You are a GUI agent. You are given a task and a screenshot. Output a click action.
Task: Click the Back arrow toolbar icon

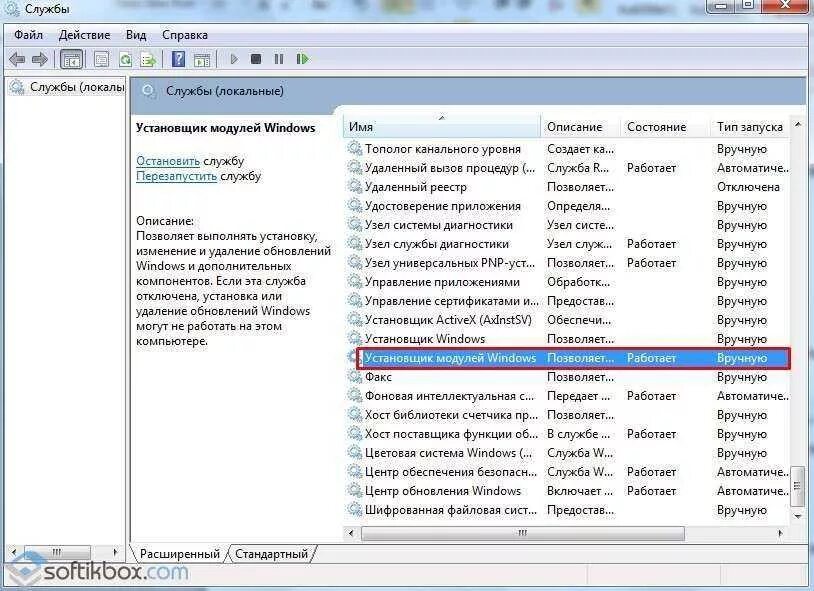tap(17, 59)
